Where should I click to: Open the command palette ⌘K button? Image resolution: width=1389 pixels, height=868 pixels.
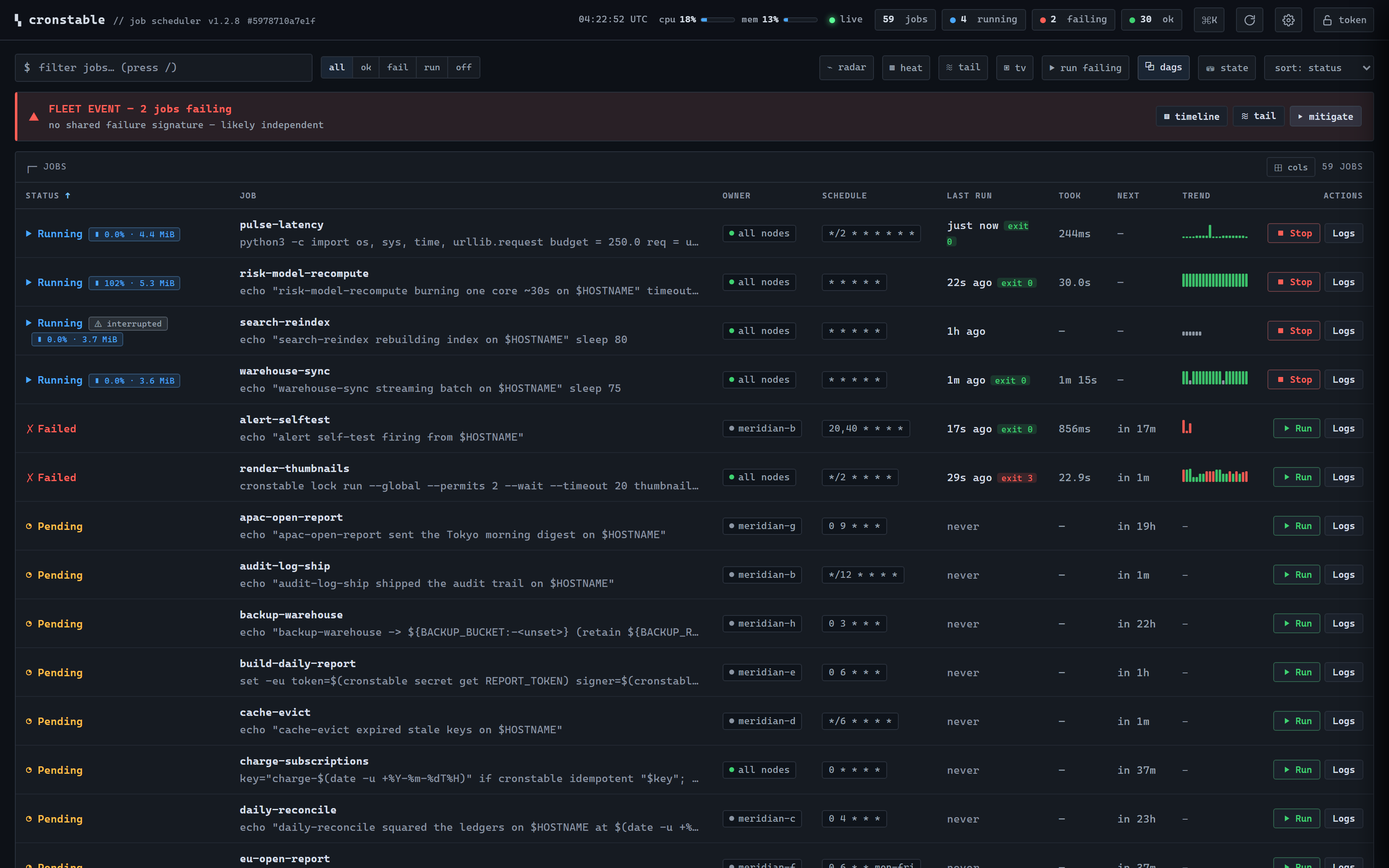[1209, 20]
